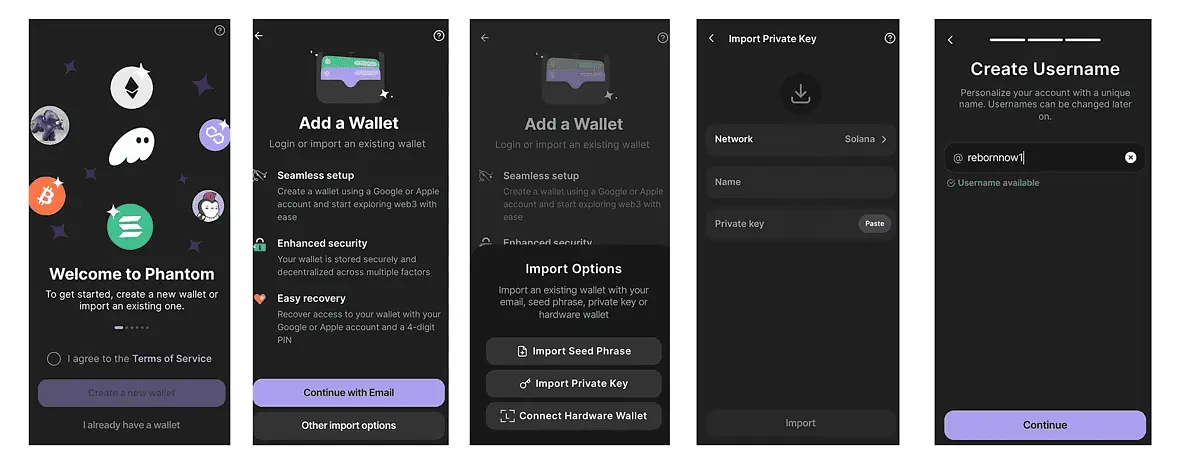Open Other import options
Screen dimensions: 1200x474
349,425
